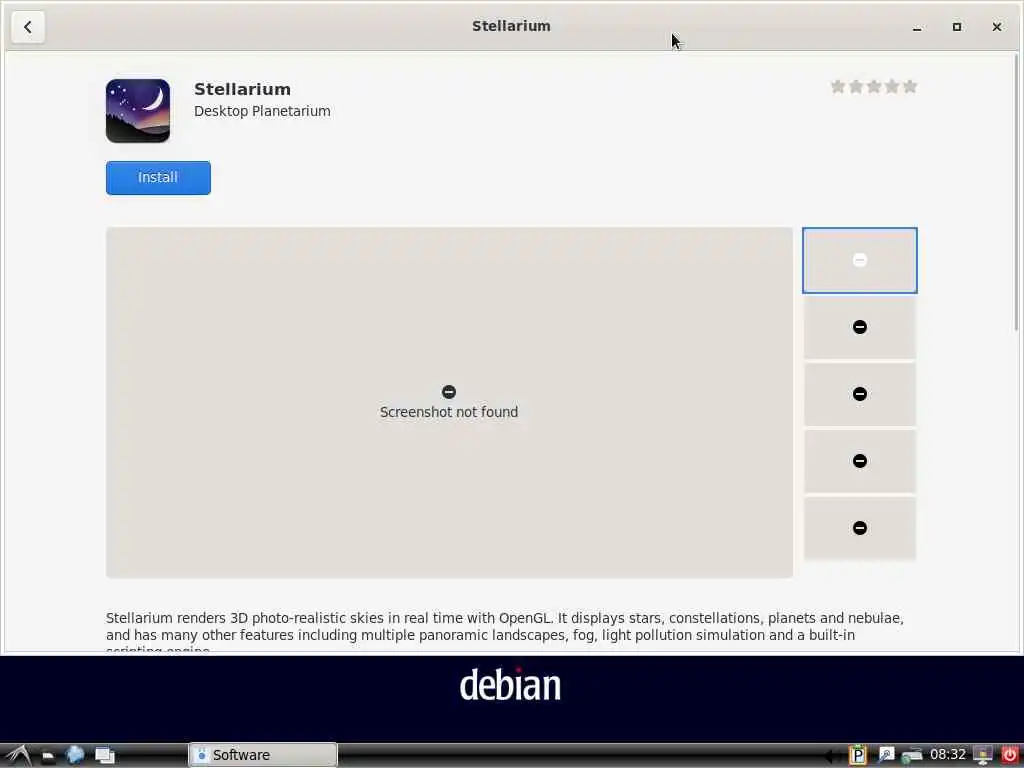Screen dimensions: 1024x768
Task: Click the 'Desktop Planetarium' subtitle text
Action: pyautogui.click(x=262, y=111)
